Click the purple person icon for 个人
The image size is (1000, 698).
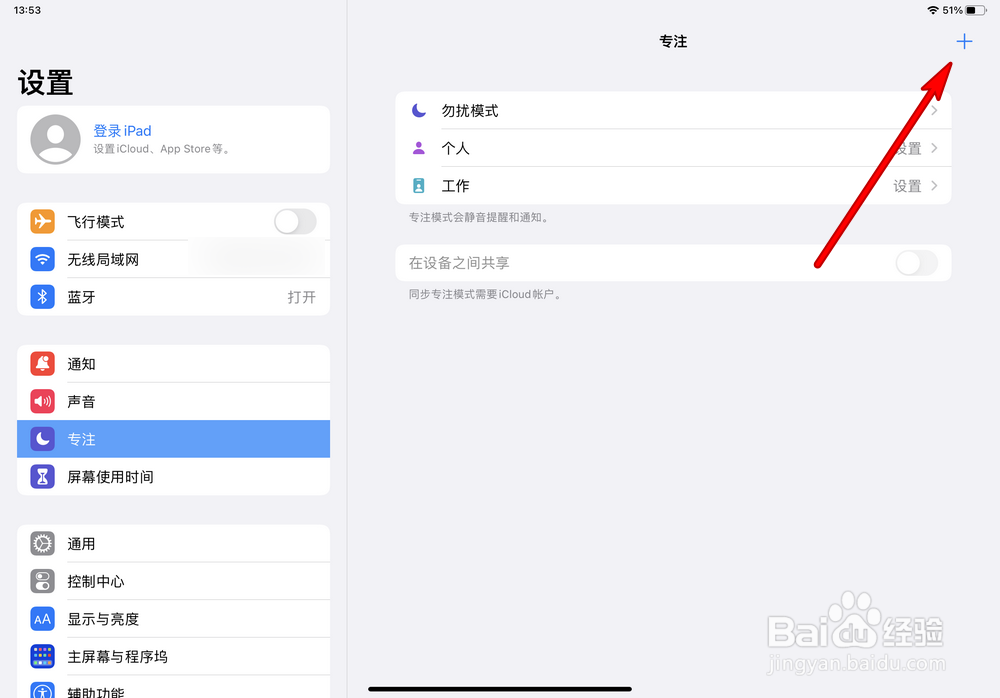tap(418, 148)
